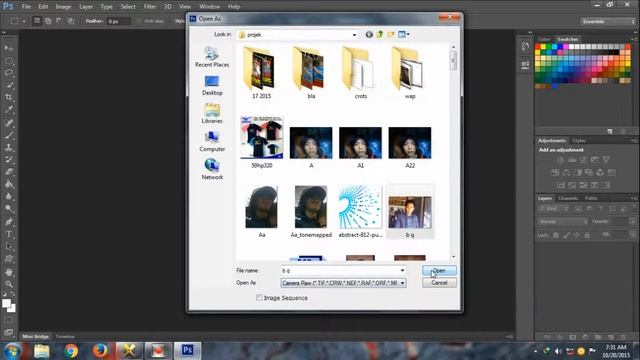Select the Paint Bucket tool
Screen dimensions: 640x360
click(x=9, y=184)
